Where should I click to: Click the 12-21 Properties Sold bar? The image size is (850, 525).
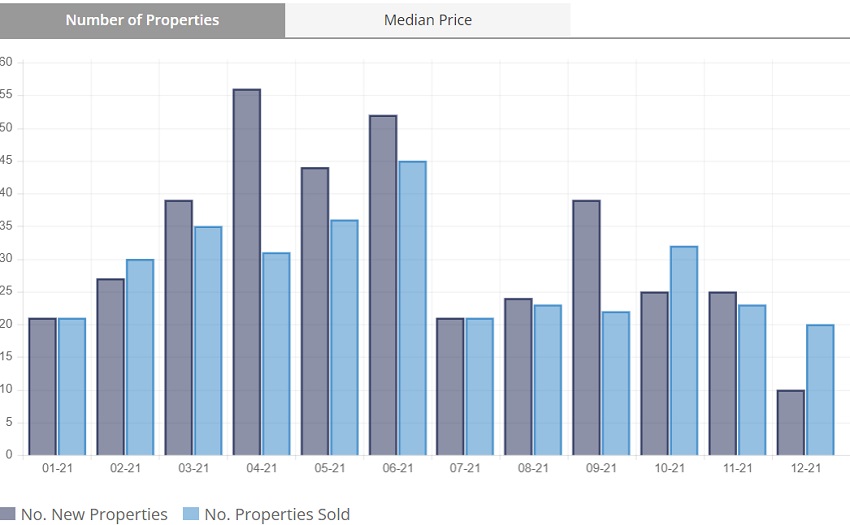click(820, 390)
